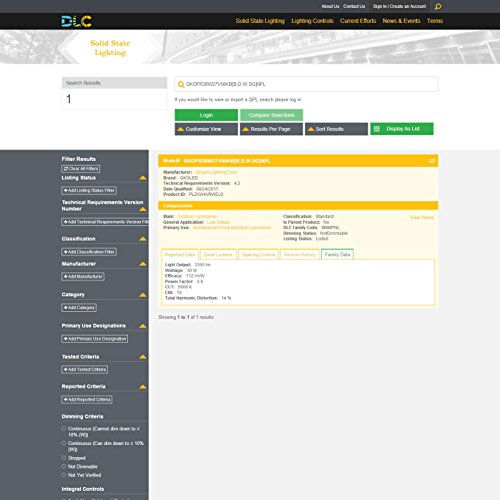Click the compare arrows icon in Model header
This screenshot has height=500, width=500.
point(432,161)
